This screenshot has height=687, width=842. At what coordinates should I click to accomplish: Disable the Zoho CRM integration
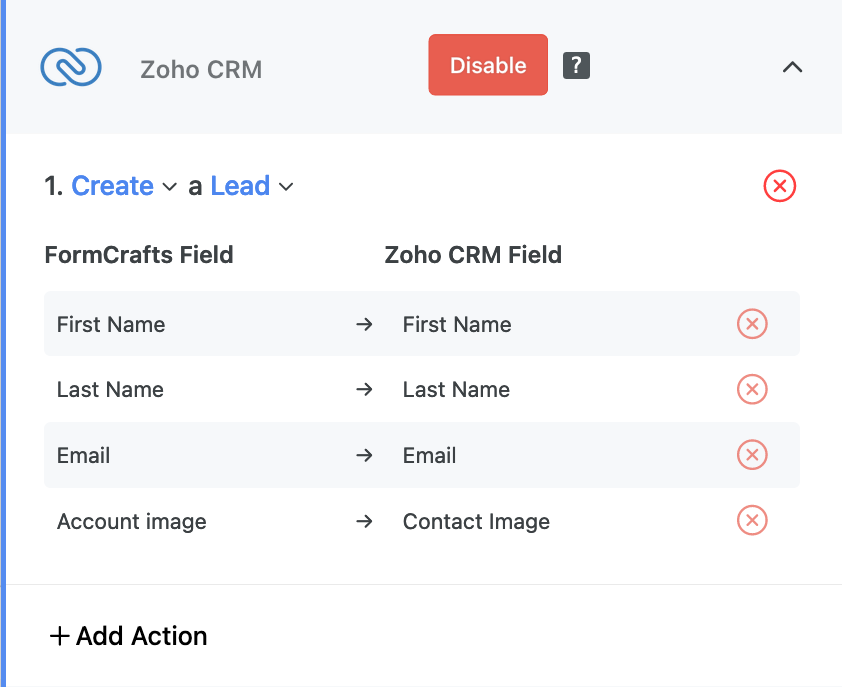tap(488, 65)
